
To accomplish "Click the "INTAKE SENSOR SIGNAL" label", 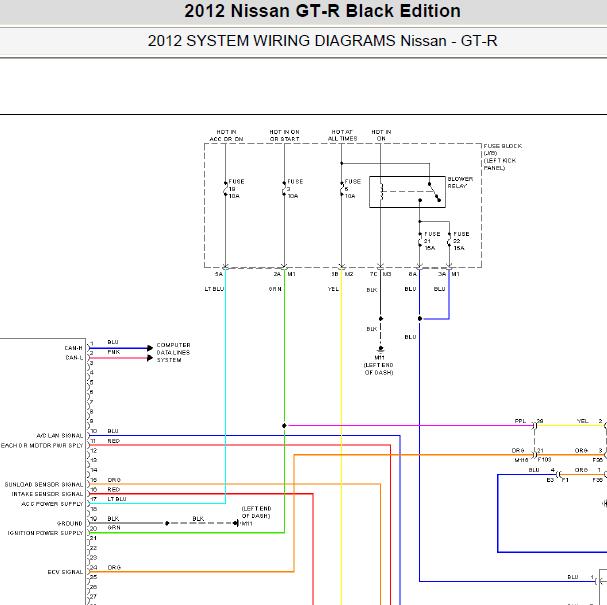I will (x=47, y=494).
